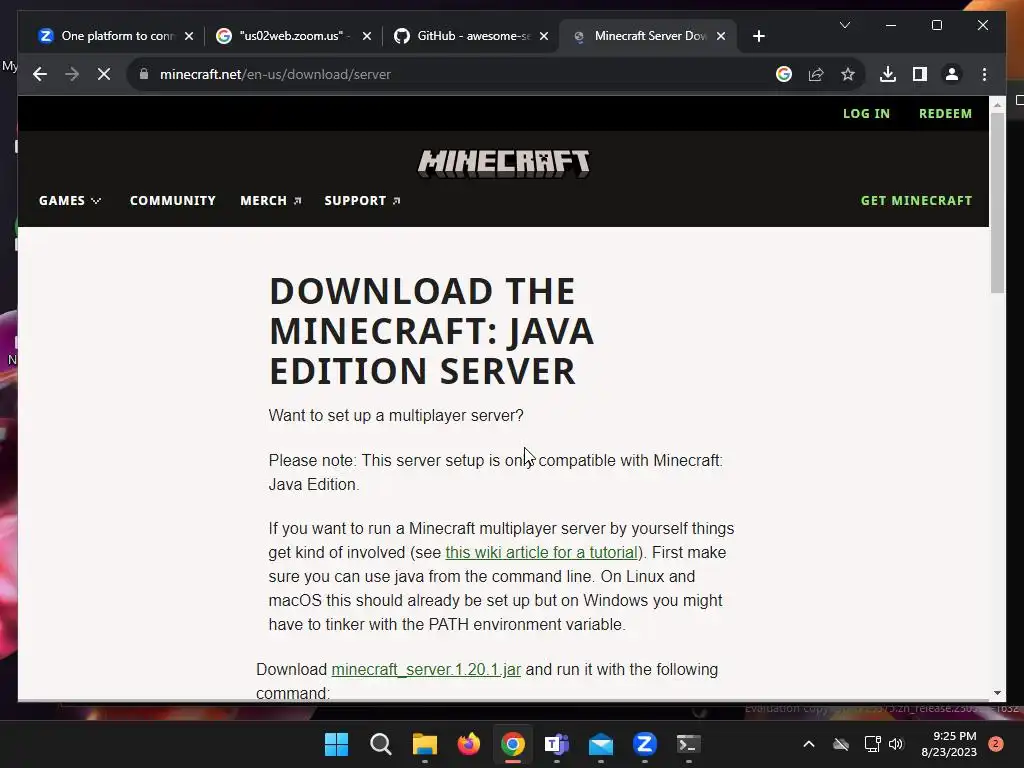Open COMMUNITY menu item
Image resolution: width=1024 pixels, height=768 pixels.
(x=172, y=200)
